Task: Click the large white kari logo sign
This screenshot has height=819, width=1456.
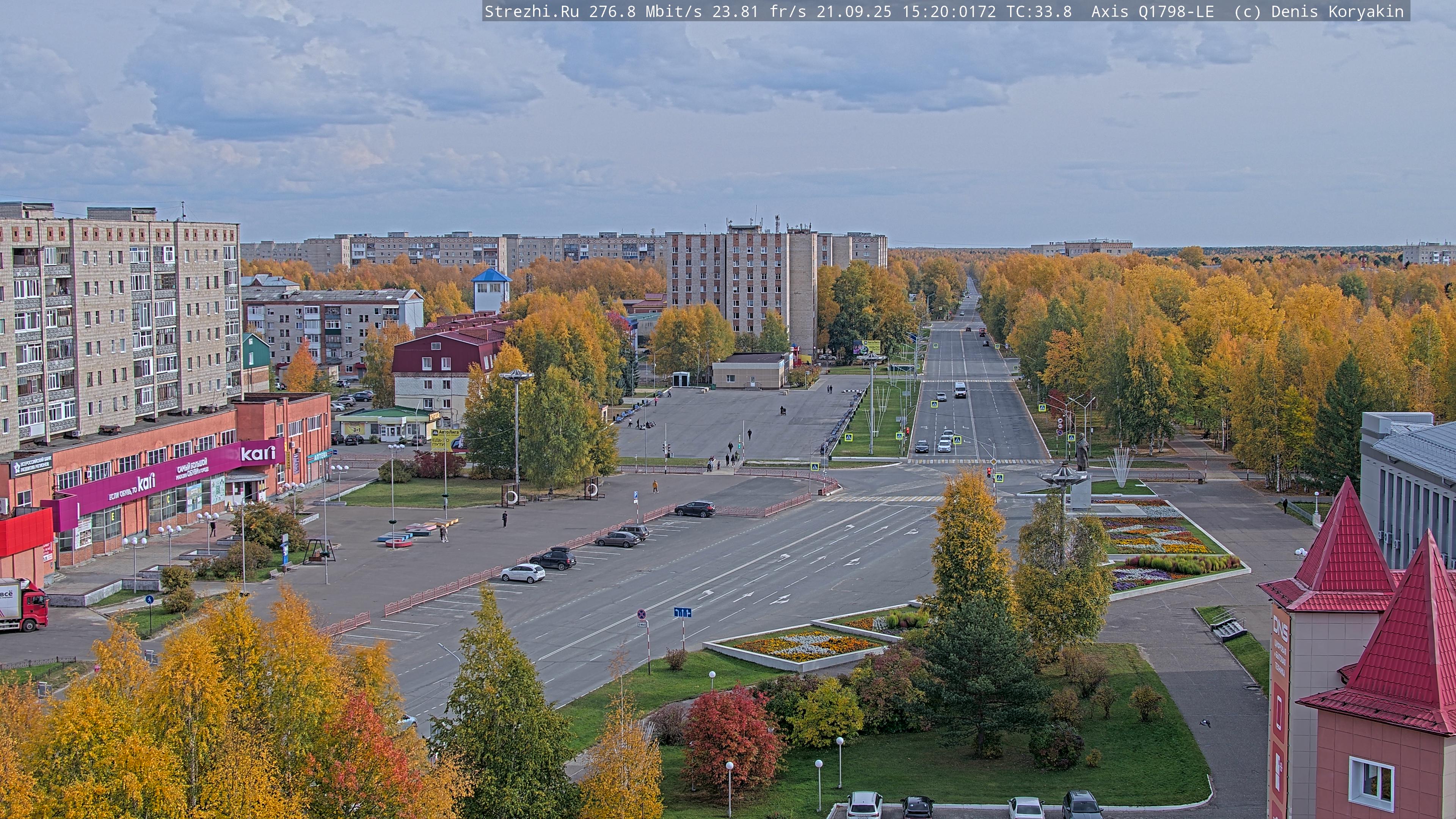Action: point(258,453)
